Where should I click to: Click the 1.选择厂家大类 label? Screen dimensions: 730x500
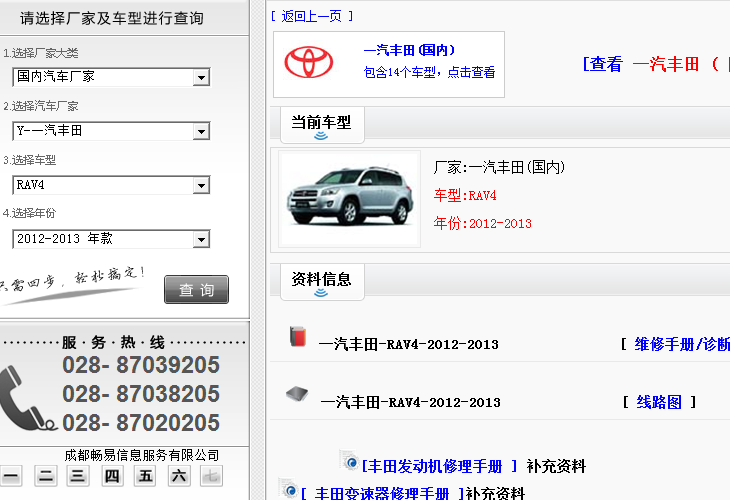click(x=41, y=53)
